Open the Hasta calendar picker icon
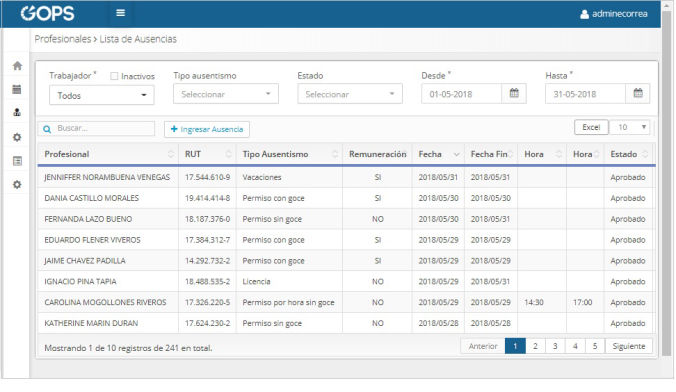 tap(638, 93)
